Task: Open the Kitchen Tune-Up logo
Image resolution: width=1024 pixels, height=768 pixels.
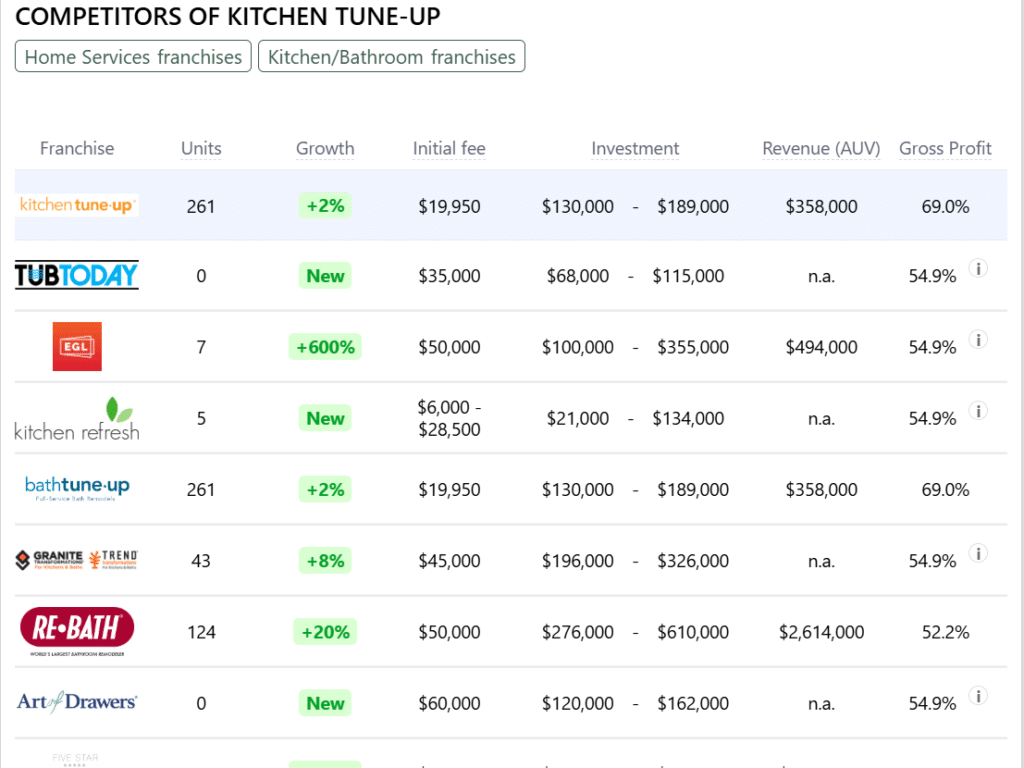Action: click(x=77, y=205)
